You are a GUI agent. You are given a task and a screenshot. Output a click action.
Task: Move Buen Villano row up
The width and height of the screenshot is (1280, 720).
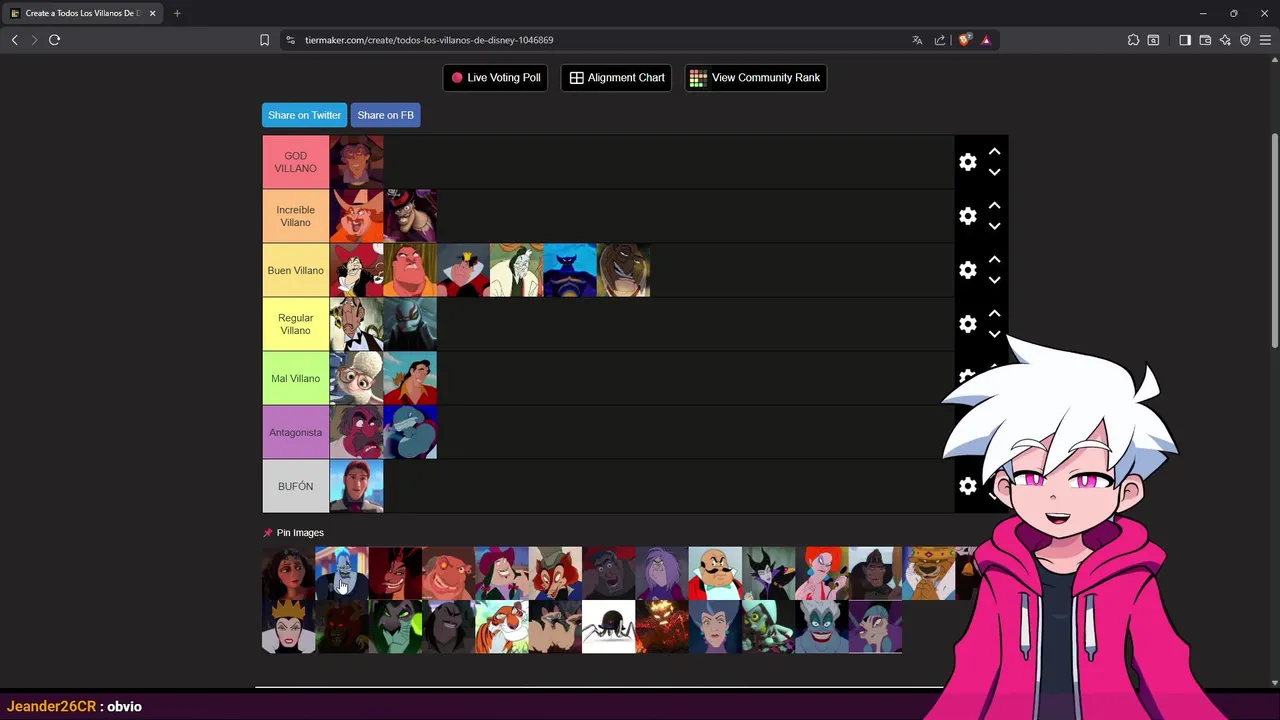[x=994, y=260]
